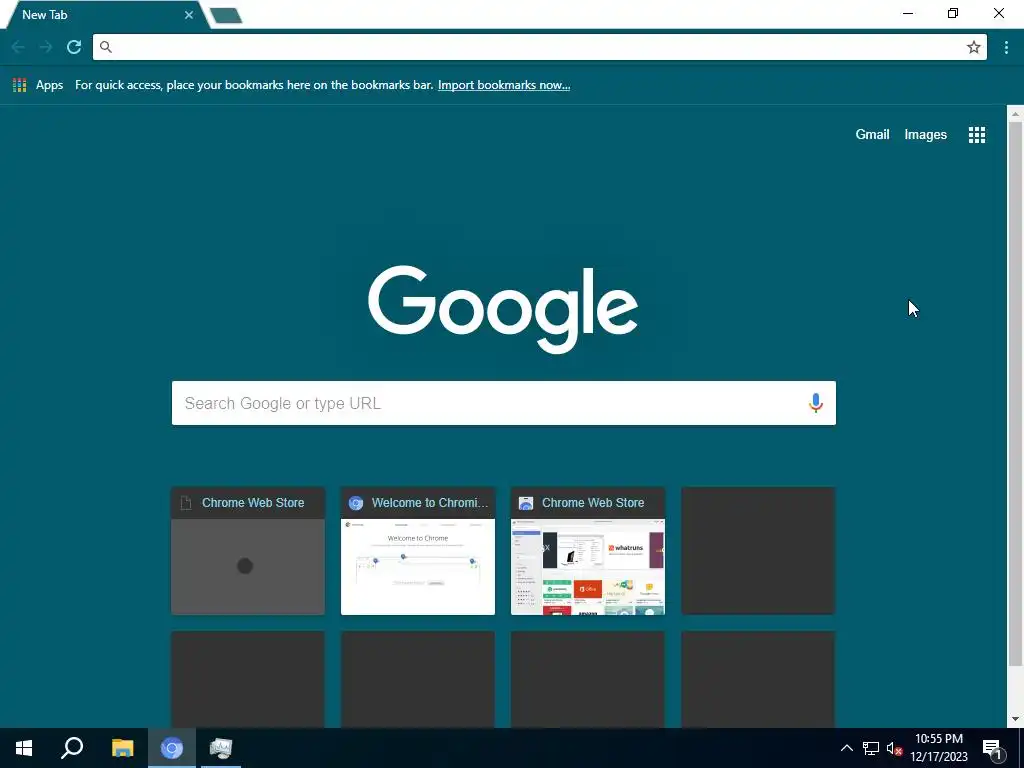Click the Google logo

pyautogui.click(x=503, y=309)
